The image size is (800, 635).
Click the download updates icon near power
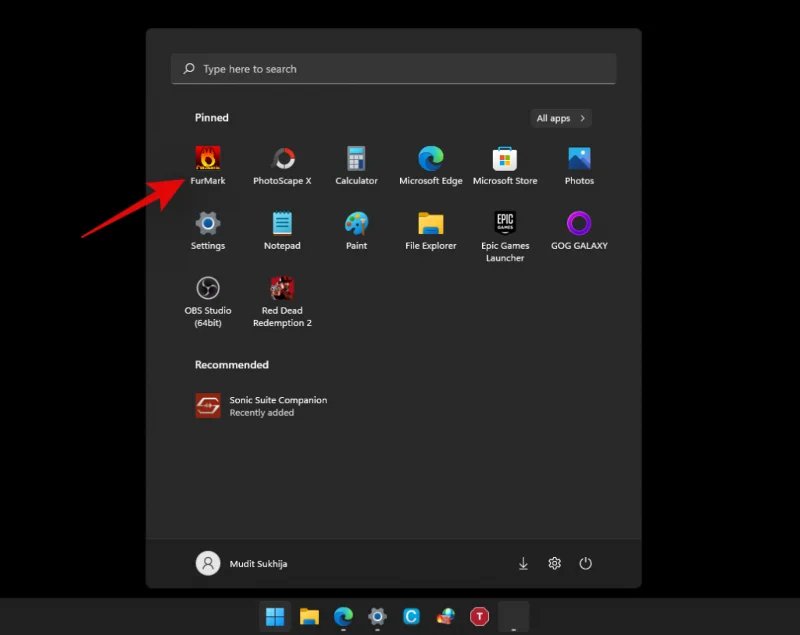point(523,563)
